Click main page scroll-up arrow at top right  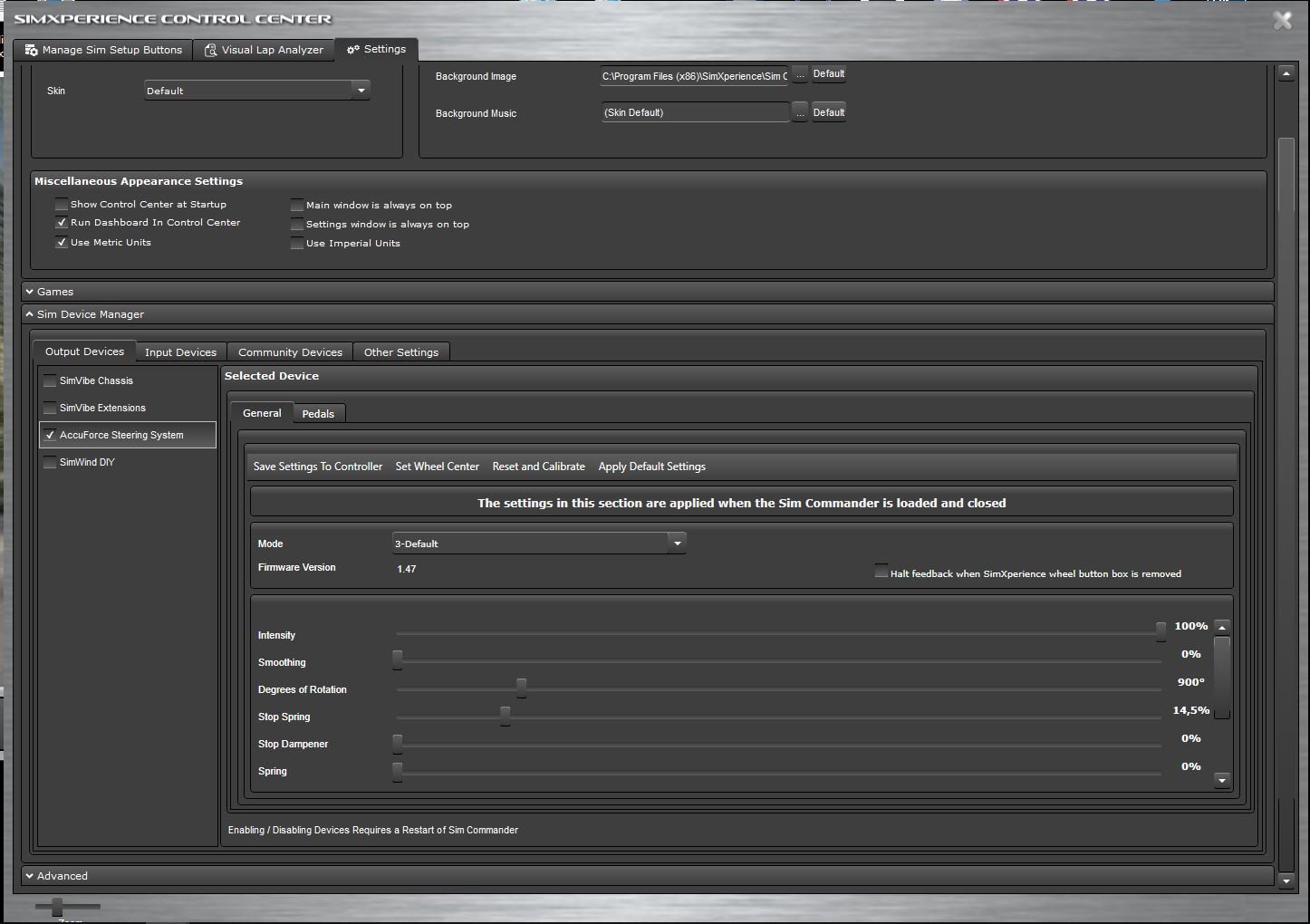pyautogui.click(x=1286, y=74)
